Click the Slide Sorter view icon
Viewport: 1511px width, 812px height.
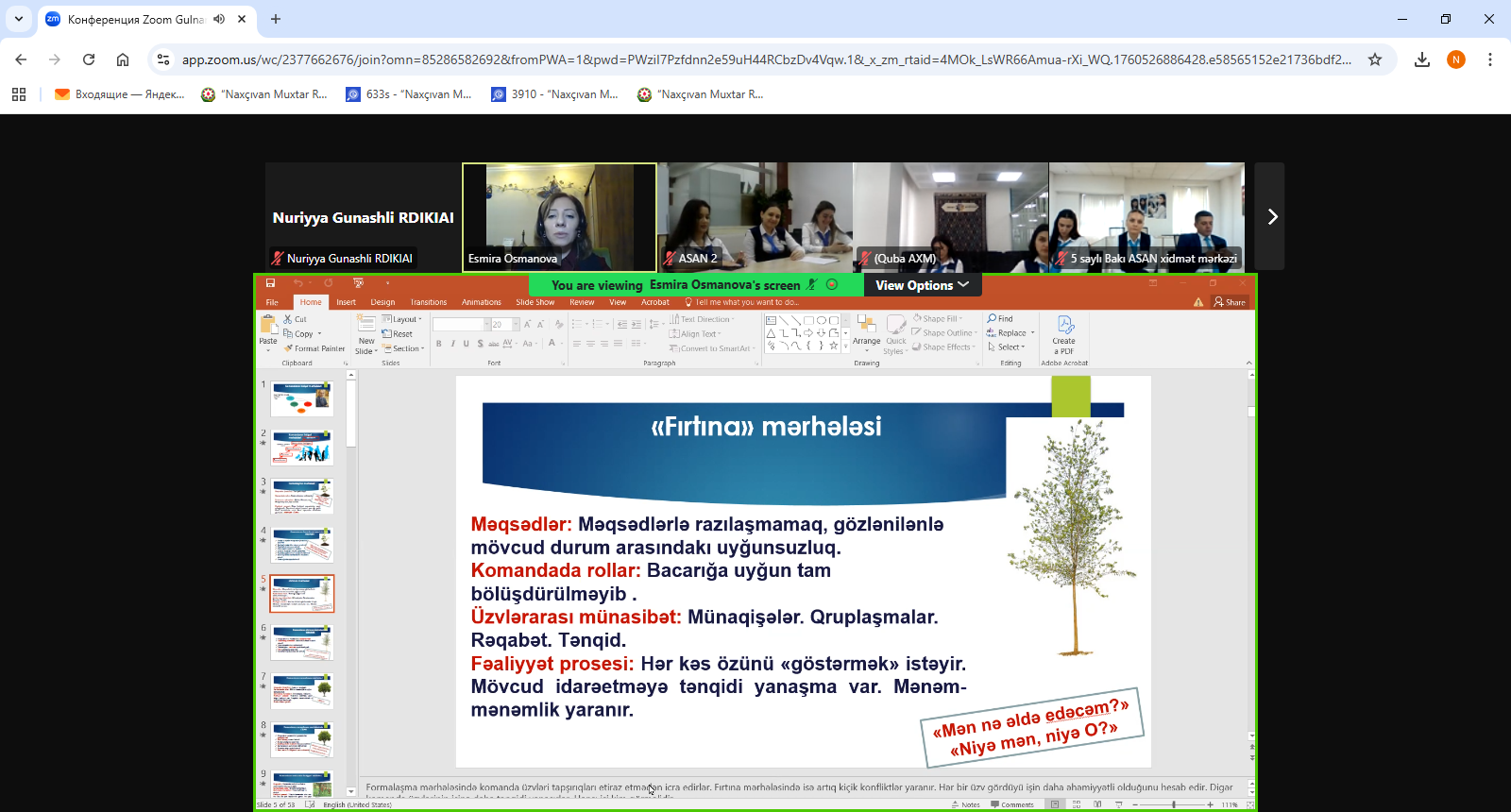click(1076, 804)
